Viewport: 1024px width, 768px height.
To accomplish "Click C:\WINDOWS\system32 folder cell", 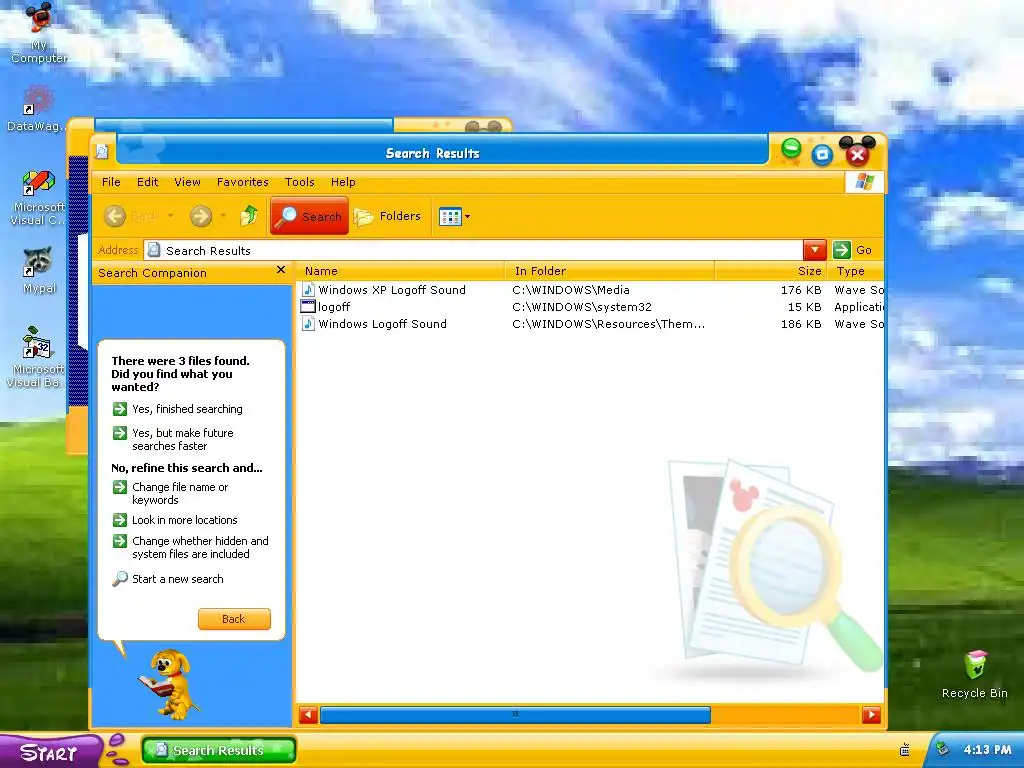I will [582, 307].
